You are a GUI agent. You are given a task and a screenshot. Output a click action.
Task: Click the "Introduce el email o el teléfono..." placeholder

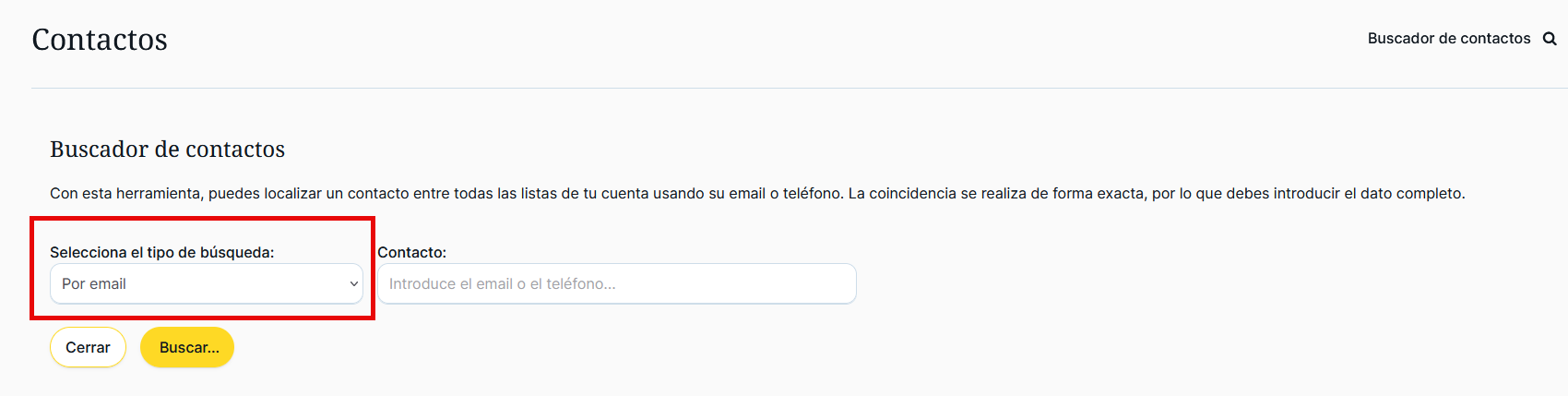(x=502, y=284)
